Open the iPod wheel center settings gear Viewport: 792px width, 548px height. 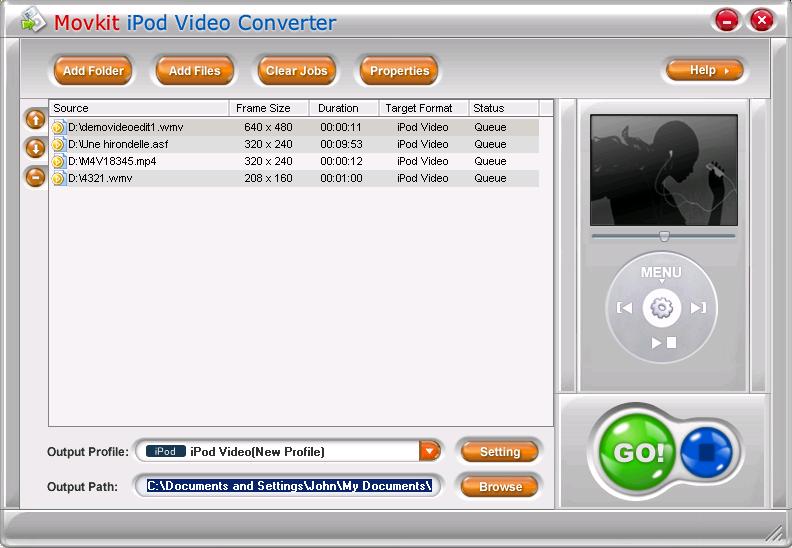click(662, 308)
